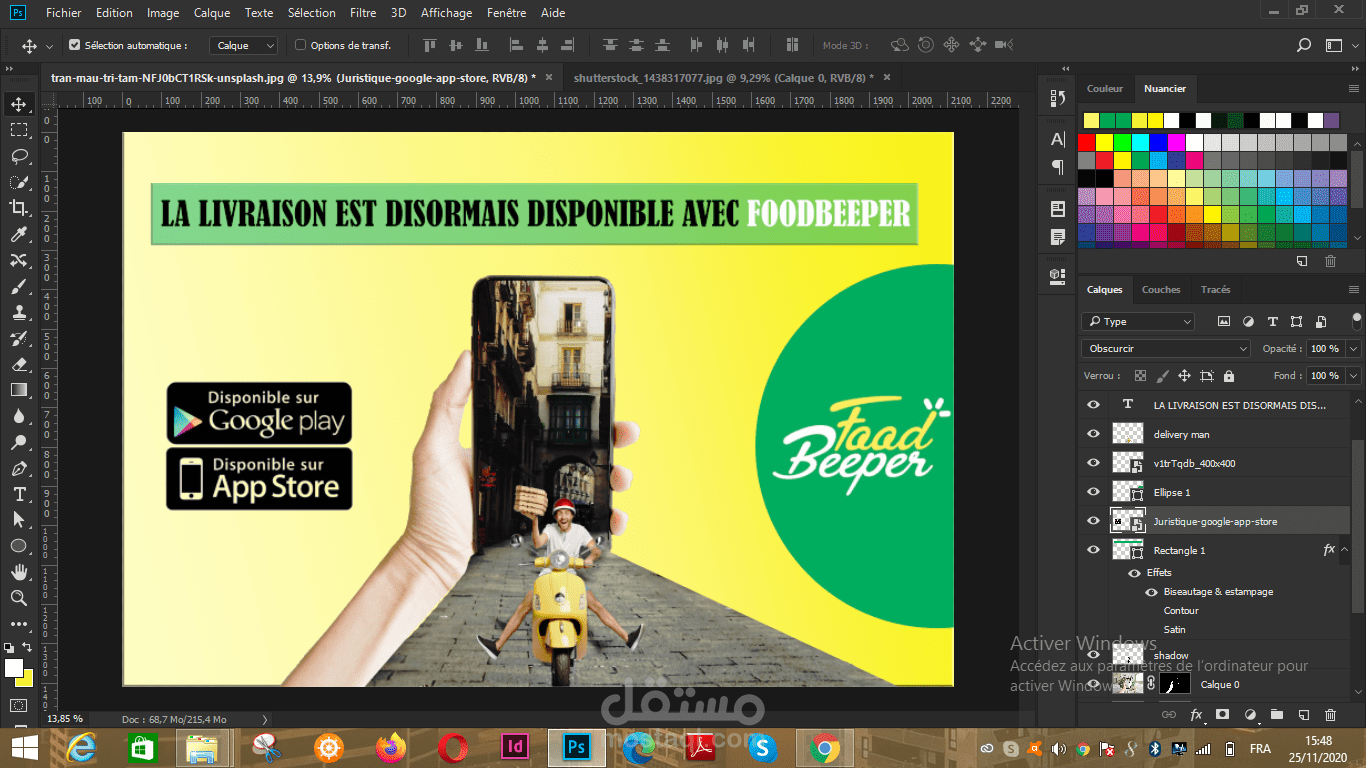Click the Contour effect entry
Screen dimensions: 1366x768
(1181, 611)
